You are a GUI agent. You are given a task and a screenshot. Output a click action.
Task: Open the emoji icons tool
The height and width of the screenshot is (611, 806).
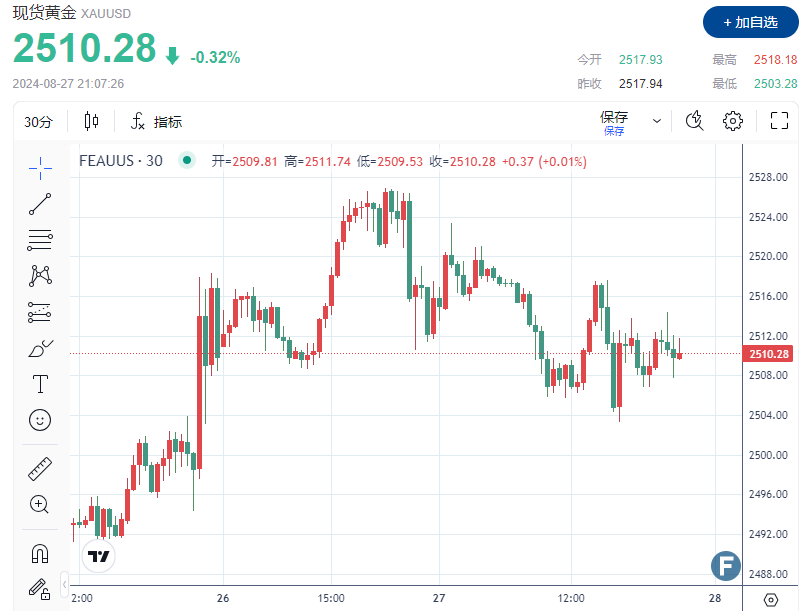40,420
